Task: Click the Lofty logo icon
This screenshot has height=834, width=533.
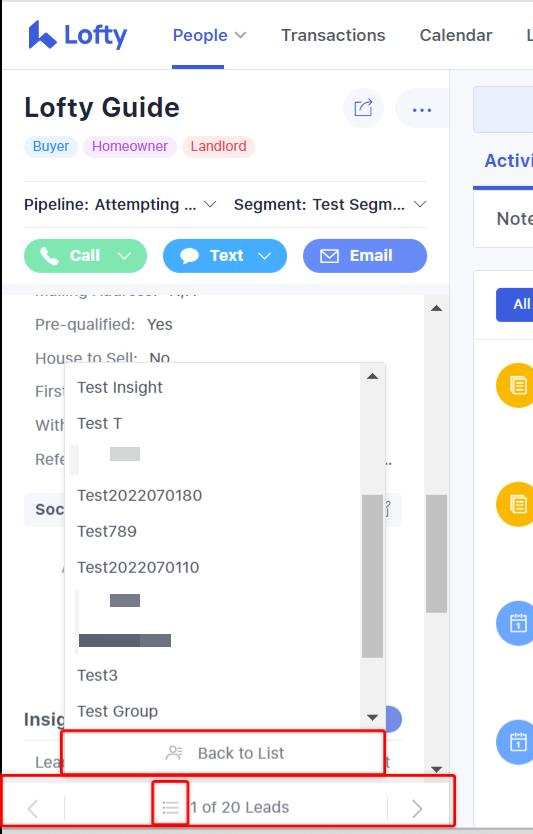Action: coord(42,35)
